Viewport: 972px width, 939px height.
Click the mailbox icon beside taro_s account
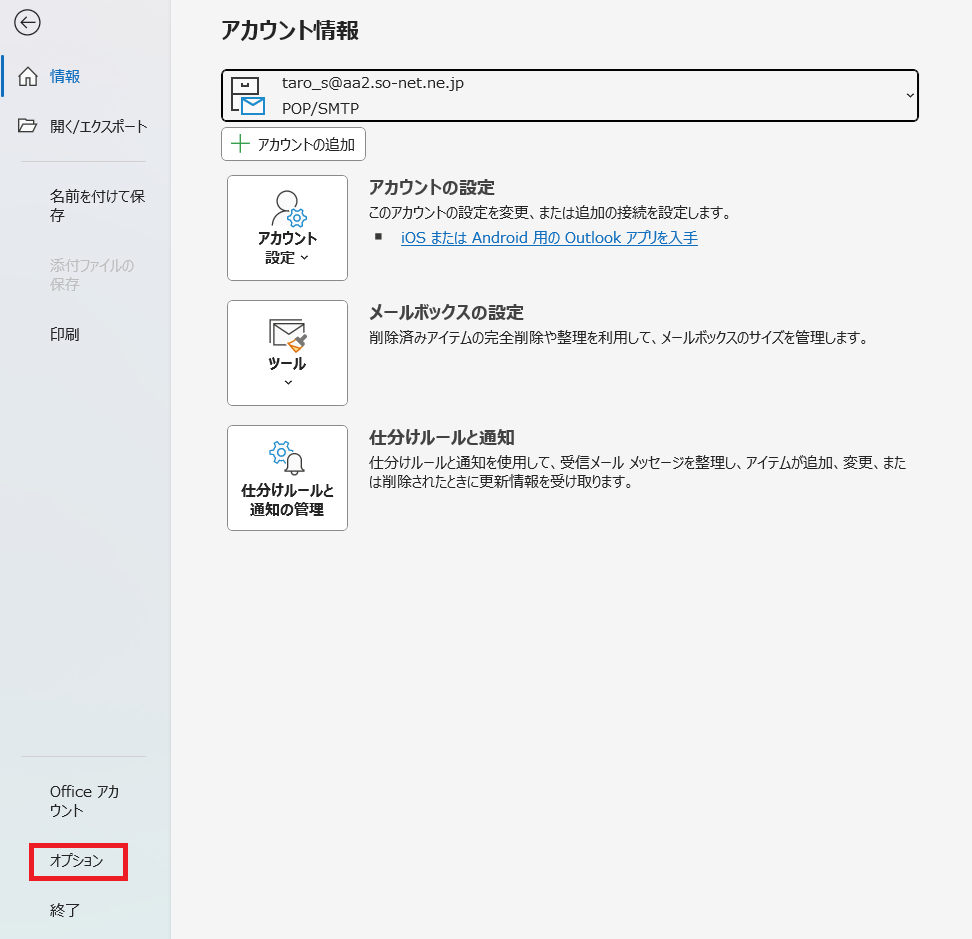(x=247, y=96)
